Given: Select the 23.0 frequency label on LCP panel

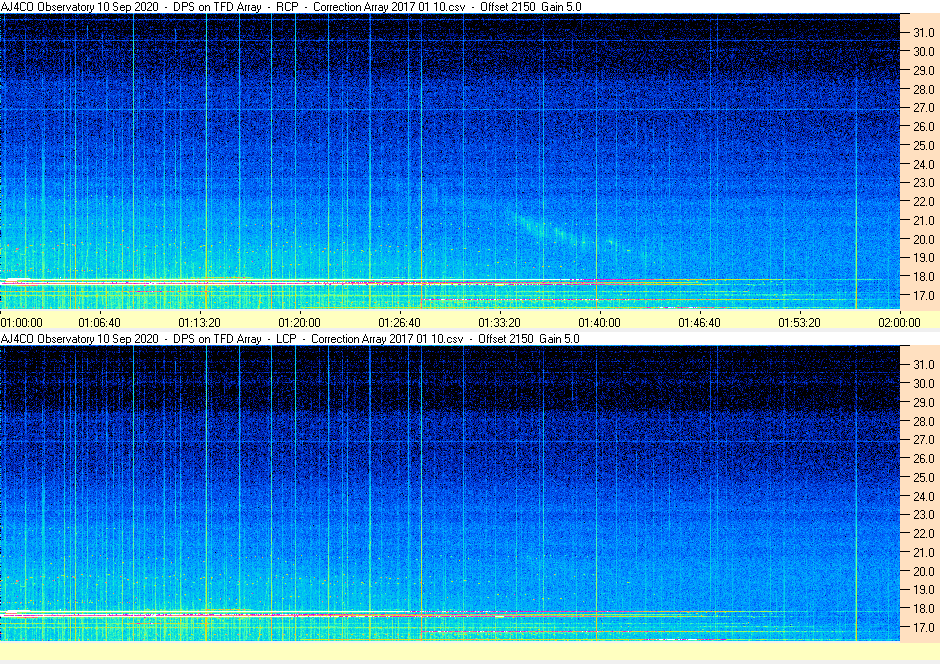Looking at the screenshot, I should point(924,515).
